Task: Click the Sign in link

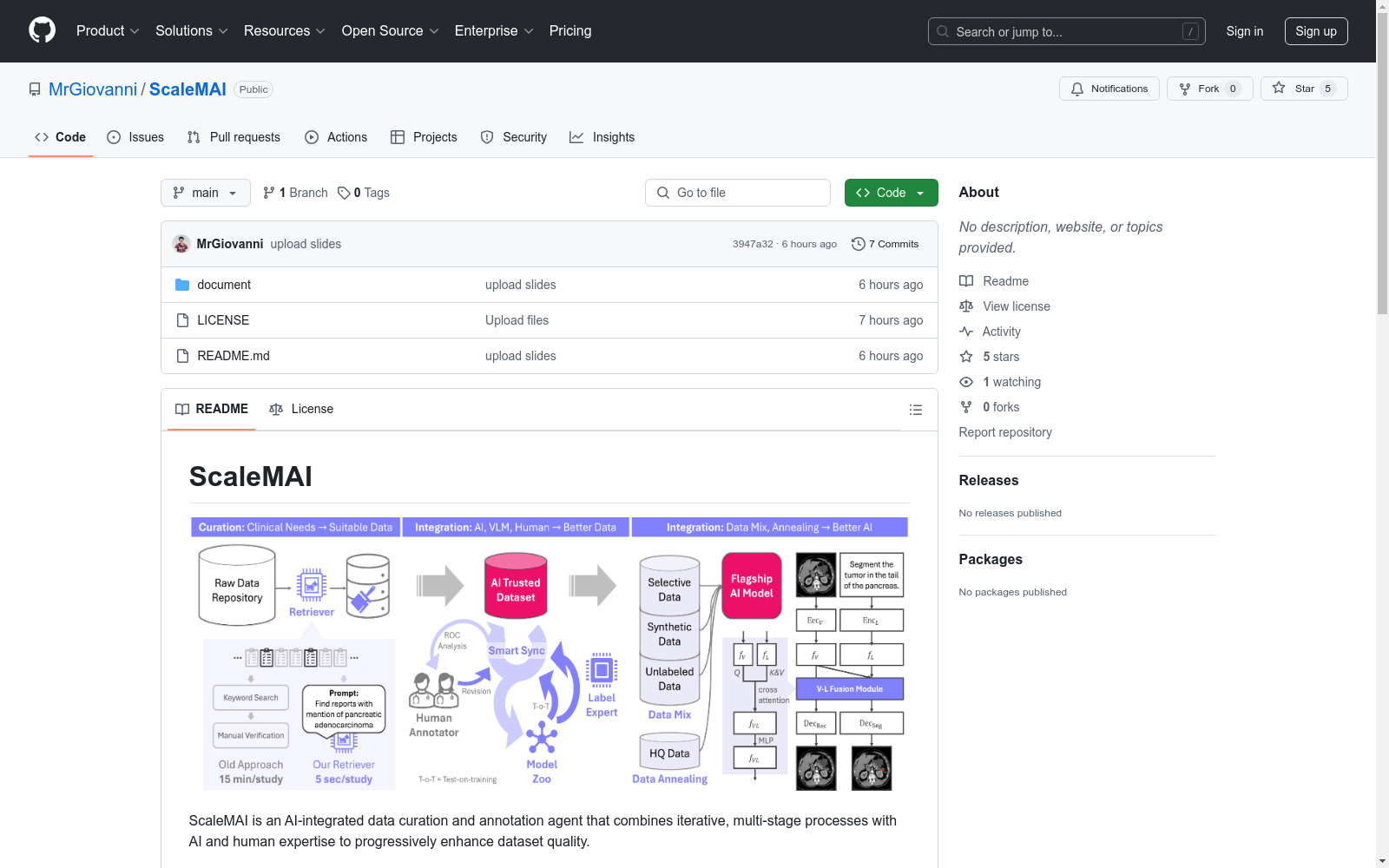Action: [1245, 31]
